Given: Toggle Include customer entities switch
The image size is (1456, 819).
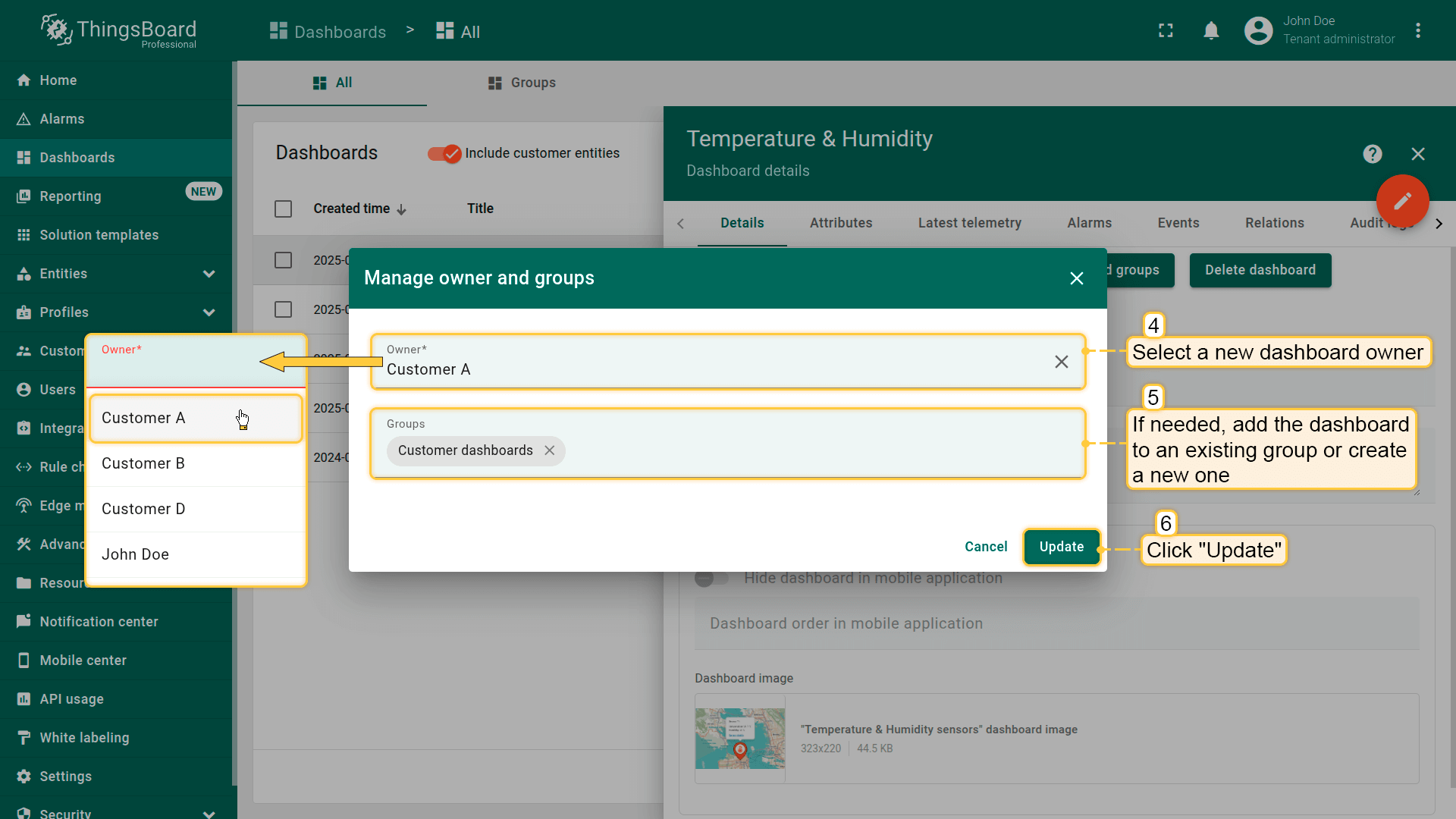Looking at the screenshot, I should (444, 154).
